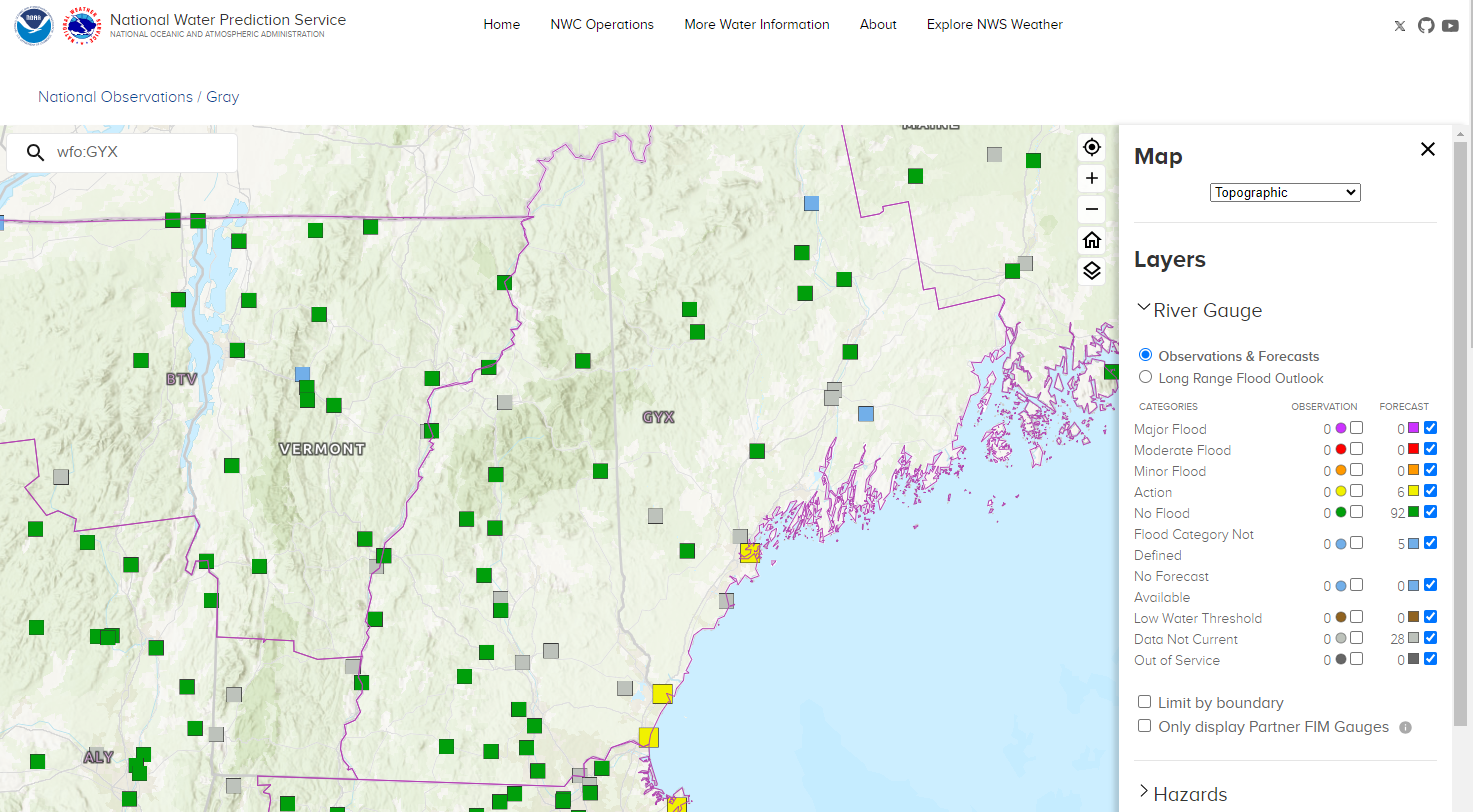
Task: Uncheck No Flood forecast checkbox
Action: point(1430,512)
